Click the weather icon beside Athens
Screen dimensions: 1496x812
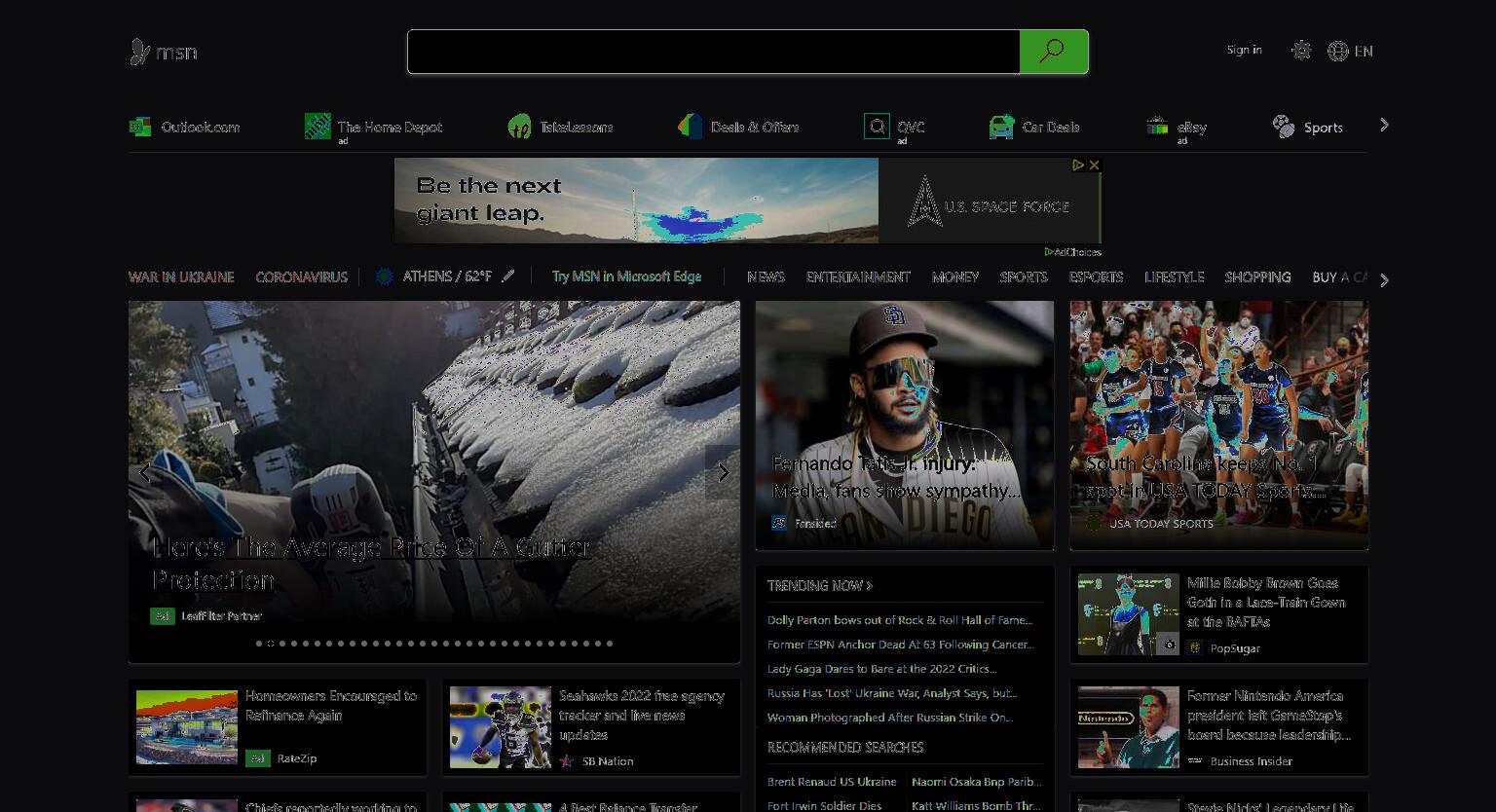click(385, 277)
